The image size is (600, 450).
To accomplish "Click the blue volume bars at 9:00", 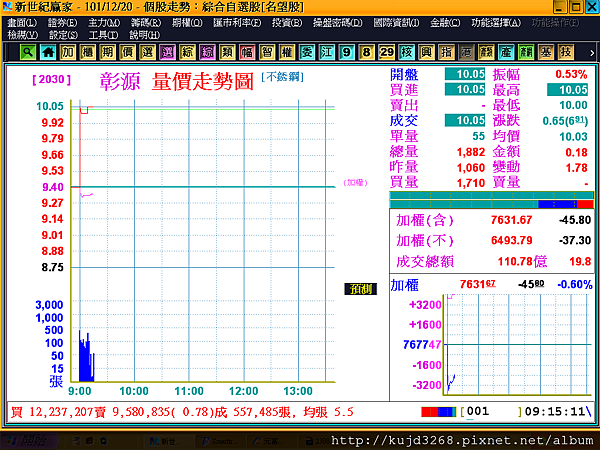I will (86, 356).
